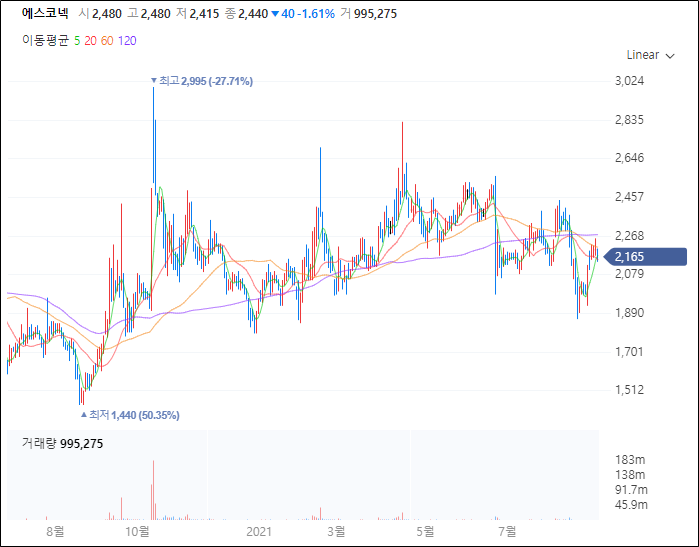Click the stock name 에스코넥

(x=45, y=13)
